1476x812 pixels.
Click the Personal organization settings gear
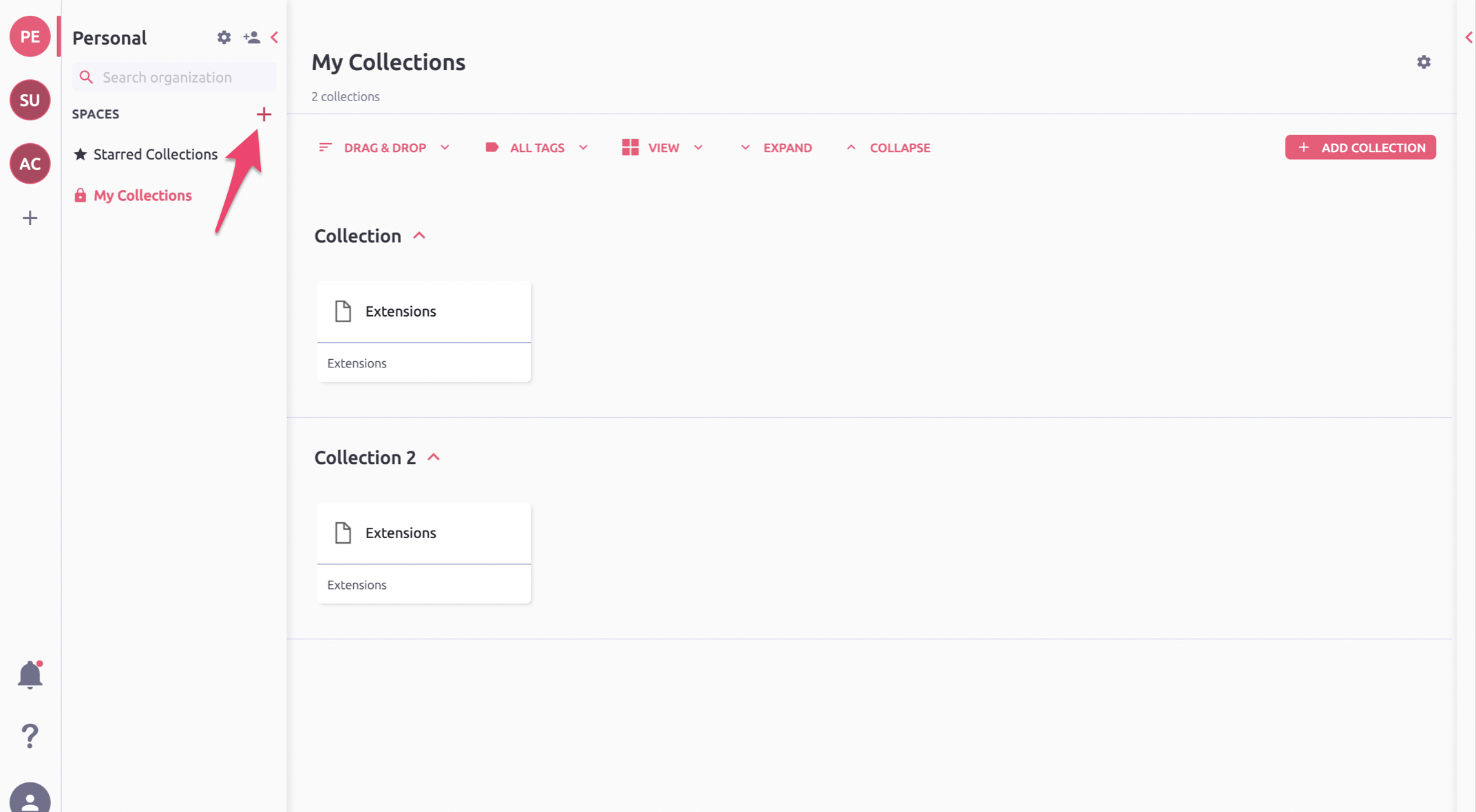(224, 37)
